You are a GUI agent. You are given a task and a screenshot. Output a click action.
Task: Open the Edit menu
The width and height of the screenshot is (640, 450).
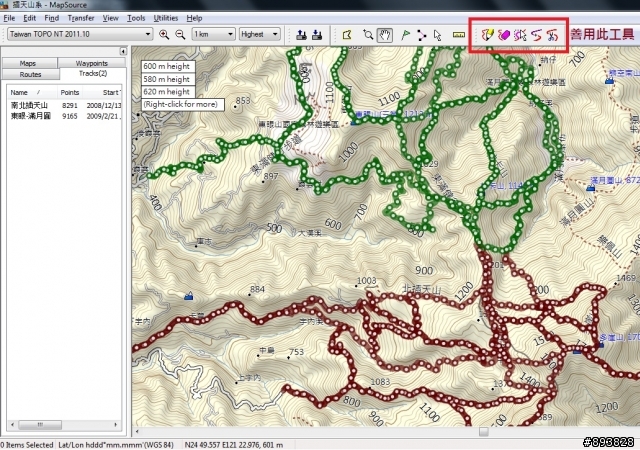pos(29,18)
